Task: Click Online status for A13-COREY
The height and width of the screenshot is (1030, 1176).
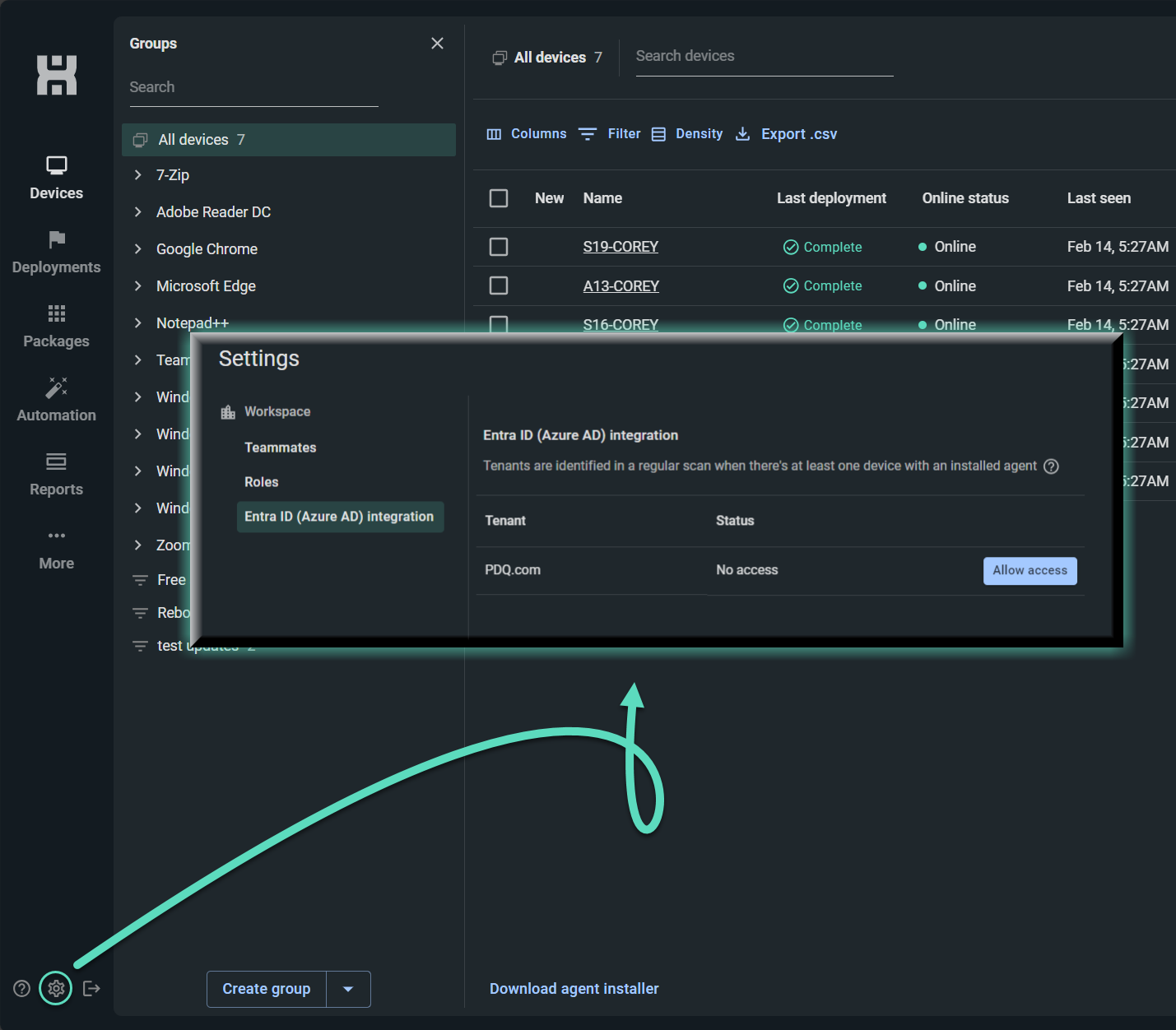Action: pos(946,286)
